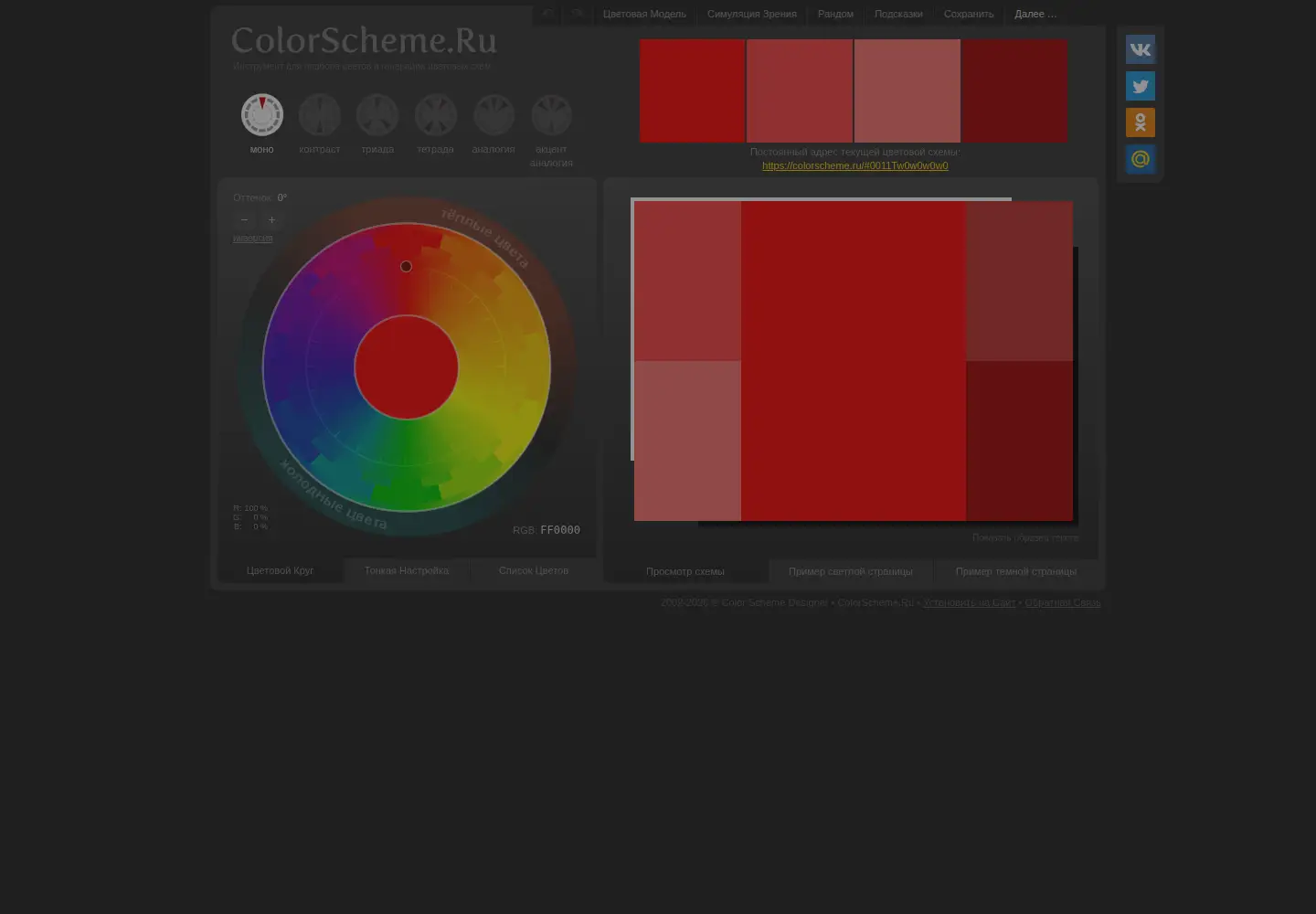Click the Установить на Сайт footer link
Image resolution: width=1316 pixels, height=914 pixels.
970,602
